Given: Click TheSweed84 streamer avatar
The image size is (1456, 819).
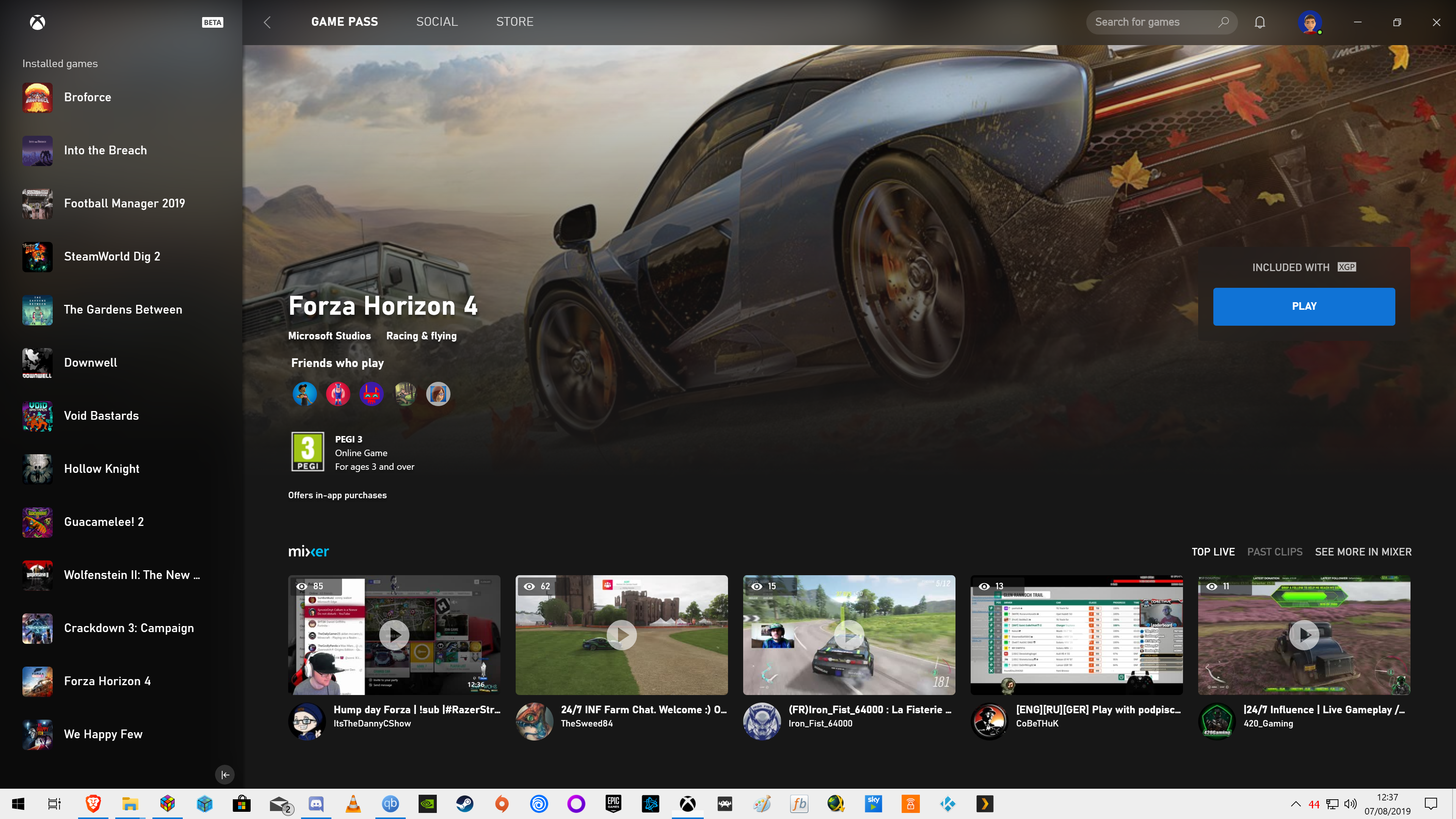Looking at the screenshot, I should (534, 721).
